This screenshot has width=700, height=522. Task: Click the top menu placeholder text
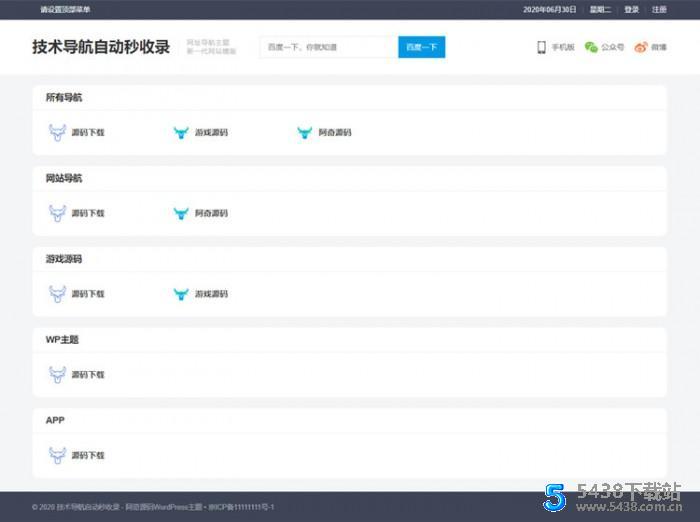click(x=65, y=9)
